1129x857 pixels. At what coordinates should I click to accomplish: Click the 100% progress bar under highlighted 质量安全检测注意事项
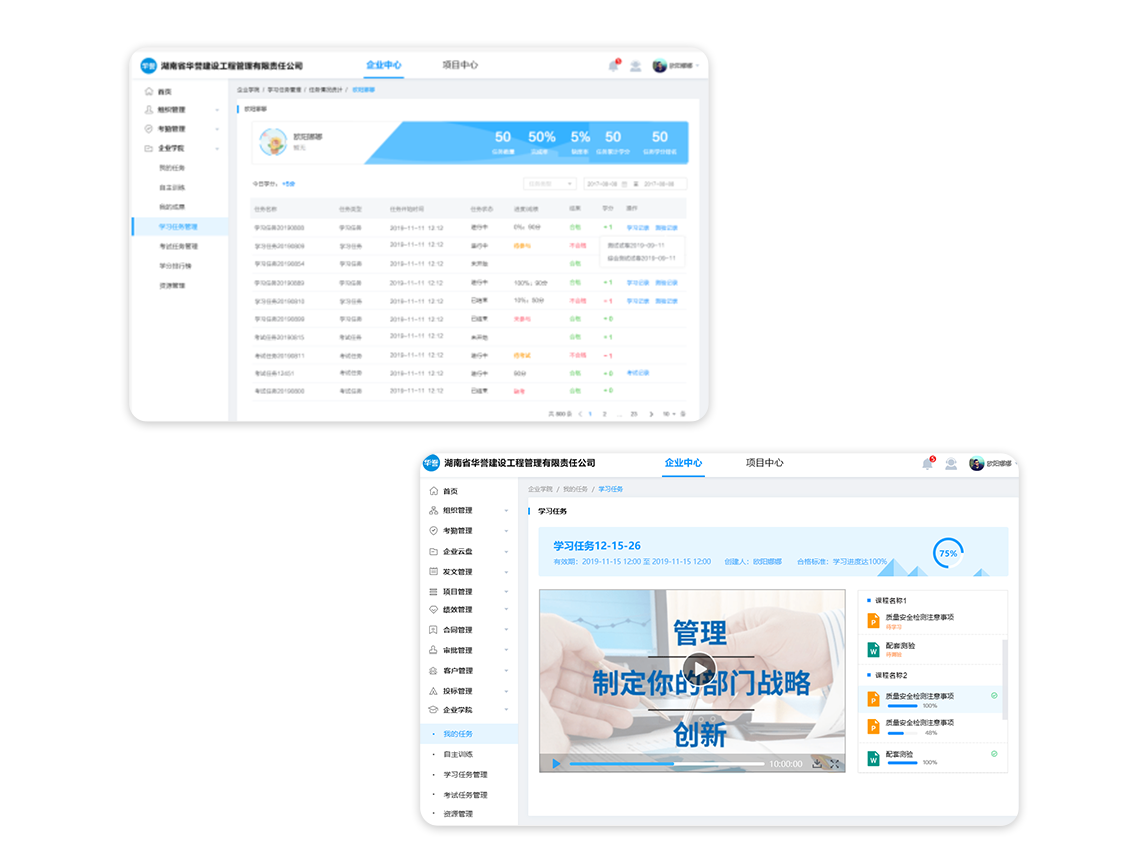click(x=902, y=706)
